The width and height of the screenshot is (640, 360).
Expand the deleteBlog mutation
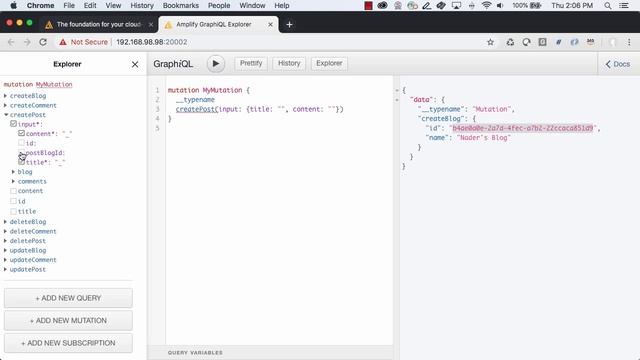point(6,222)
